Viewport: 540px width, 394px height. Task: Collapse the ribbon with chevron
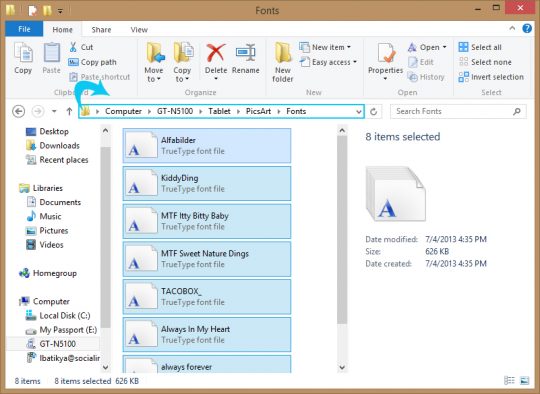click(512, 29)
